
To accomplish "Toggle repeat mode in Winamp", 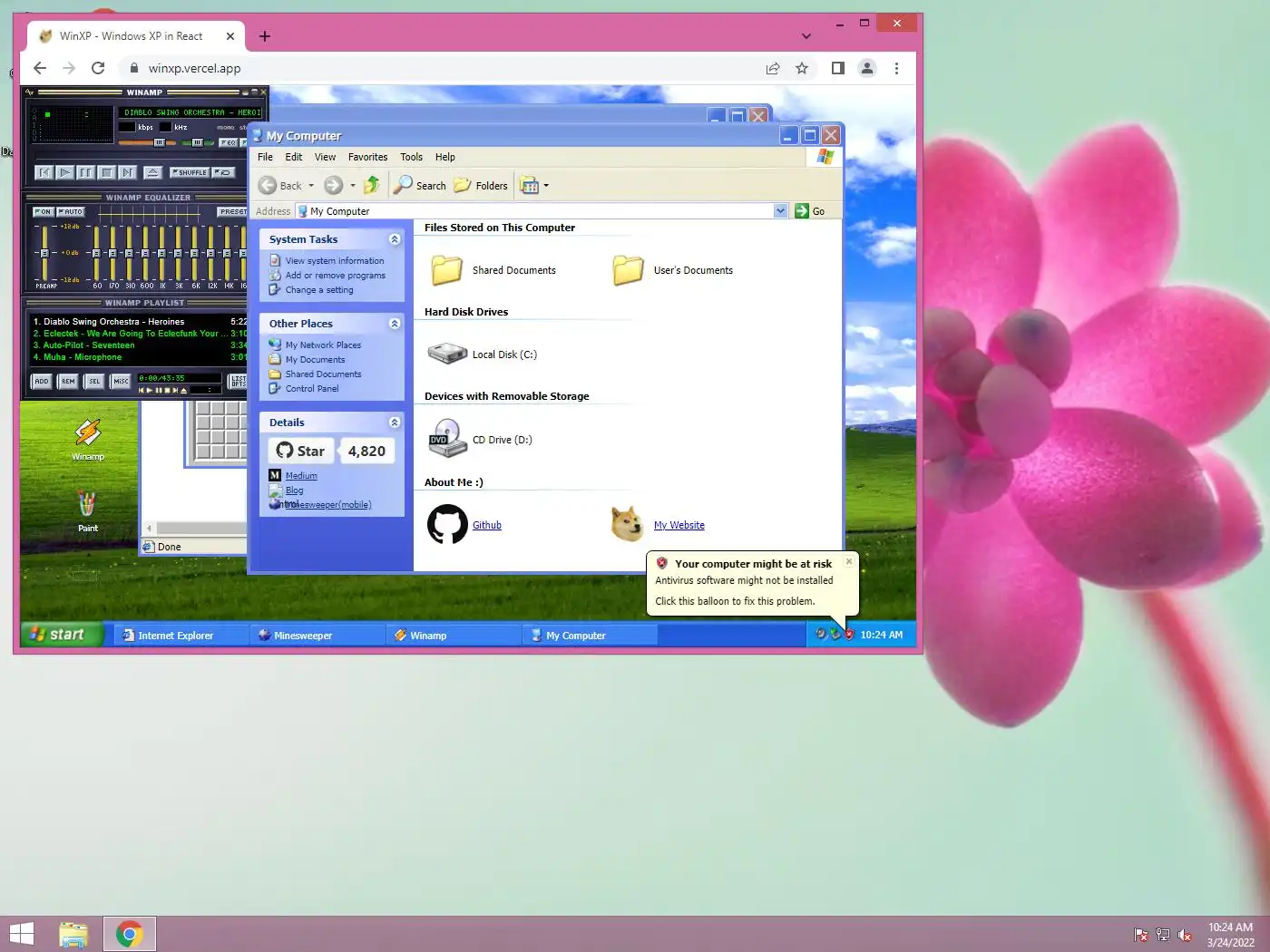I will 223,172.
